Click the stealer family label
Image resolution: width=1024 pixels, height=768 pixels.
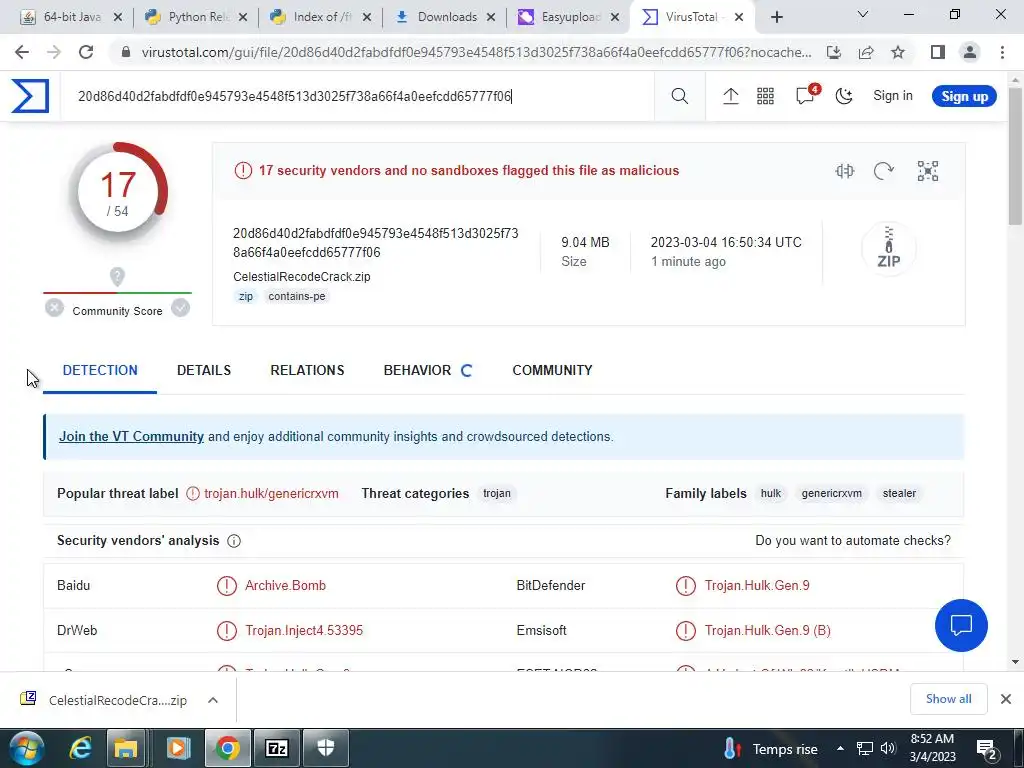tap(899, 494)
